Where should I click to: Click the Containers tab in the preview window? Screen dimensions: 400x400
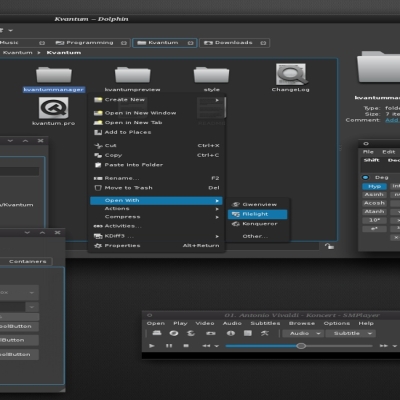27,261
